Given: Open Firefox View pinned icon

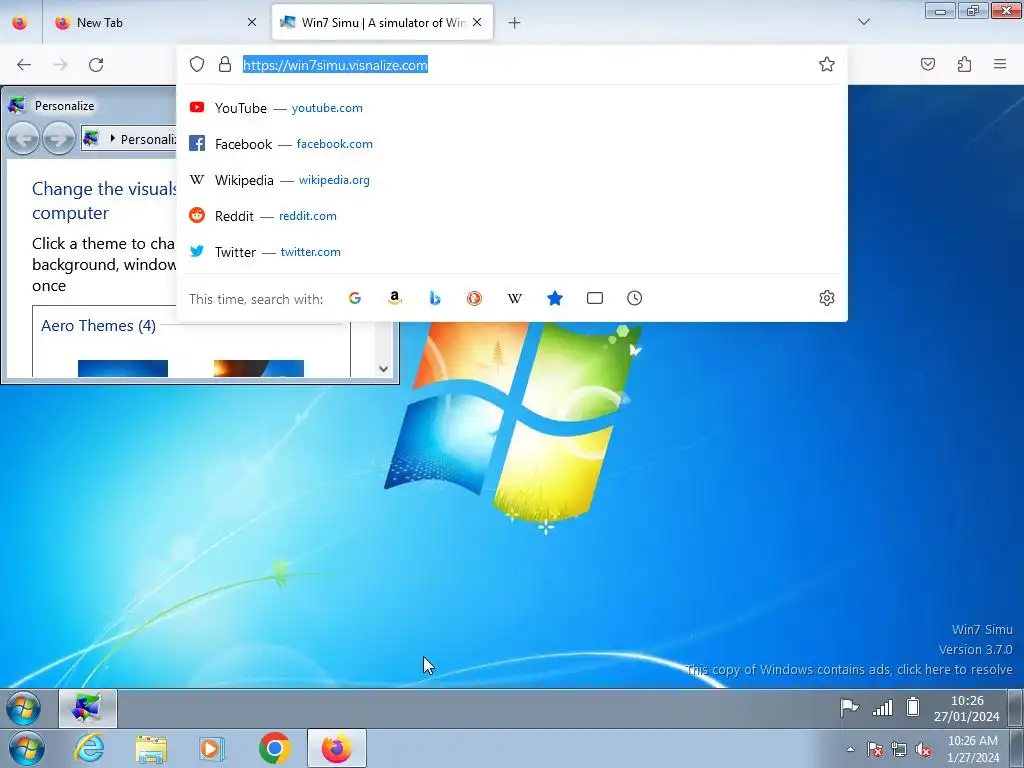Looking at the screenshot, I should coord(20,22).
